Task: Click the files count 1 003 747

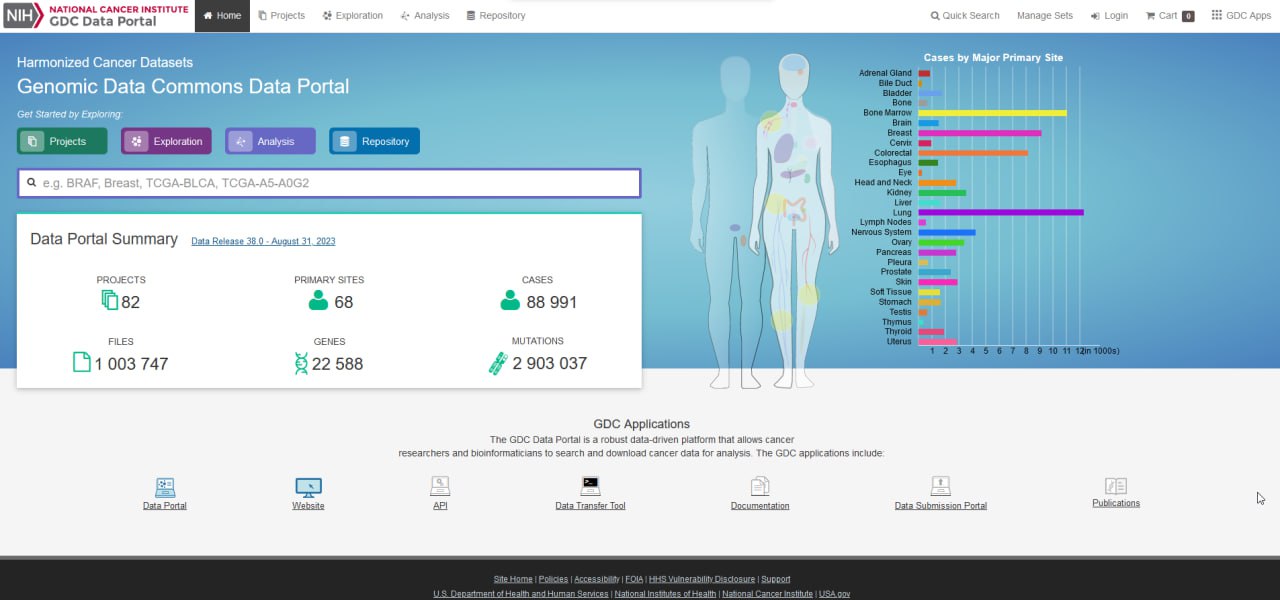Action: 131,364
